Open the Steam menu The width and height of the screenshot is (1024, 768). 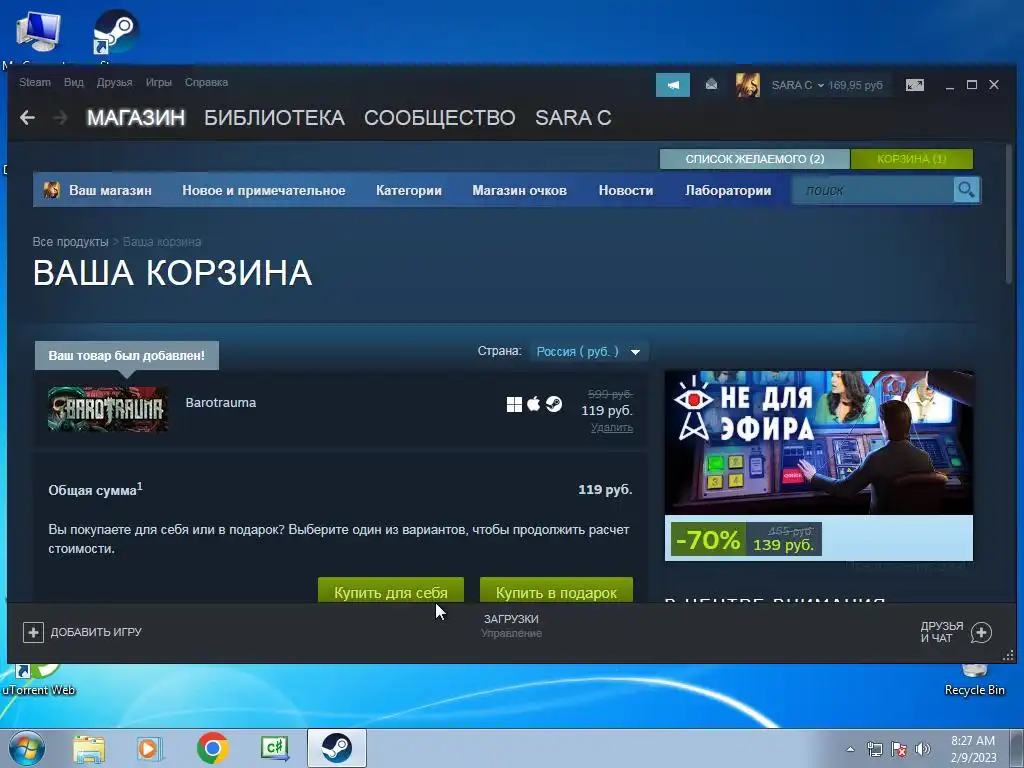tap(35, 82)
